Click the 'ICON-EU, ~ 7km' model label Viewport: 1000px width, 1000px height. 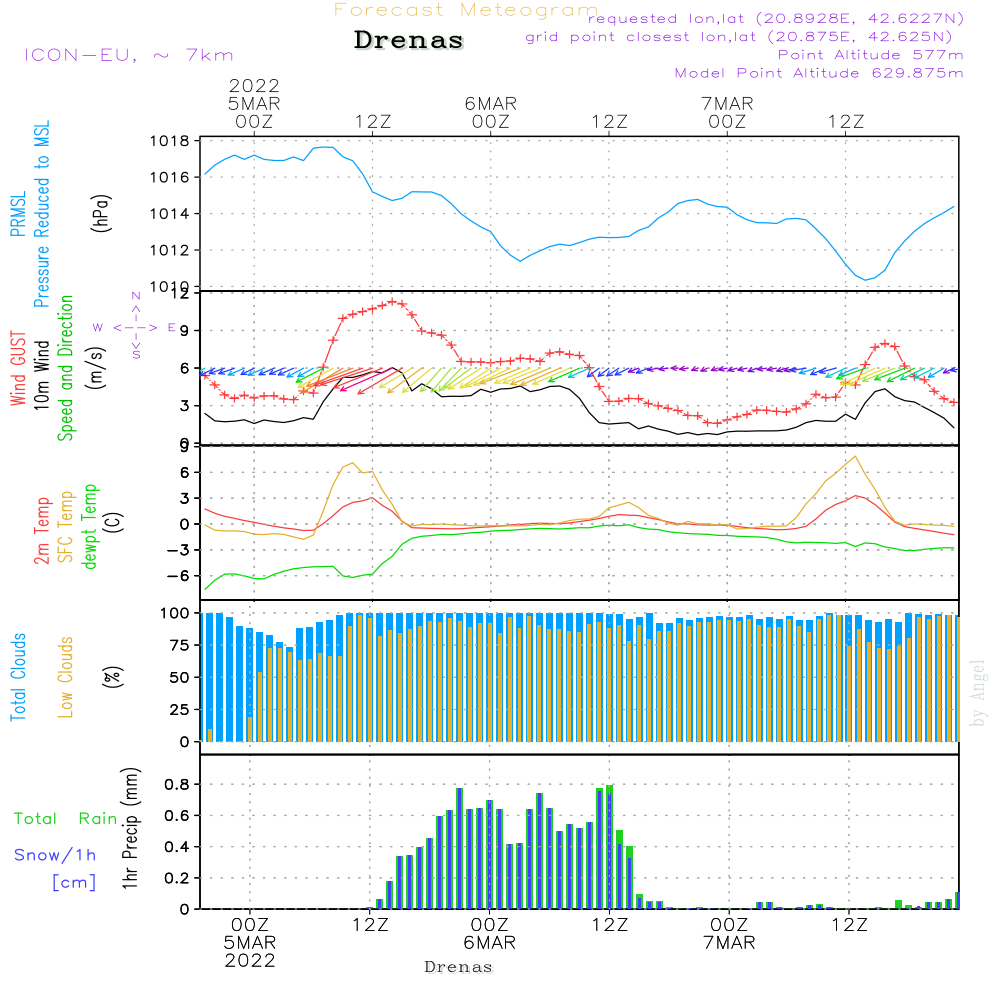coord(129,55)
